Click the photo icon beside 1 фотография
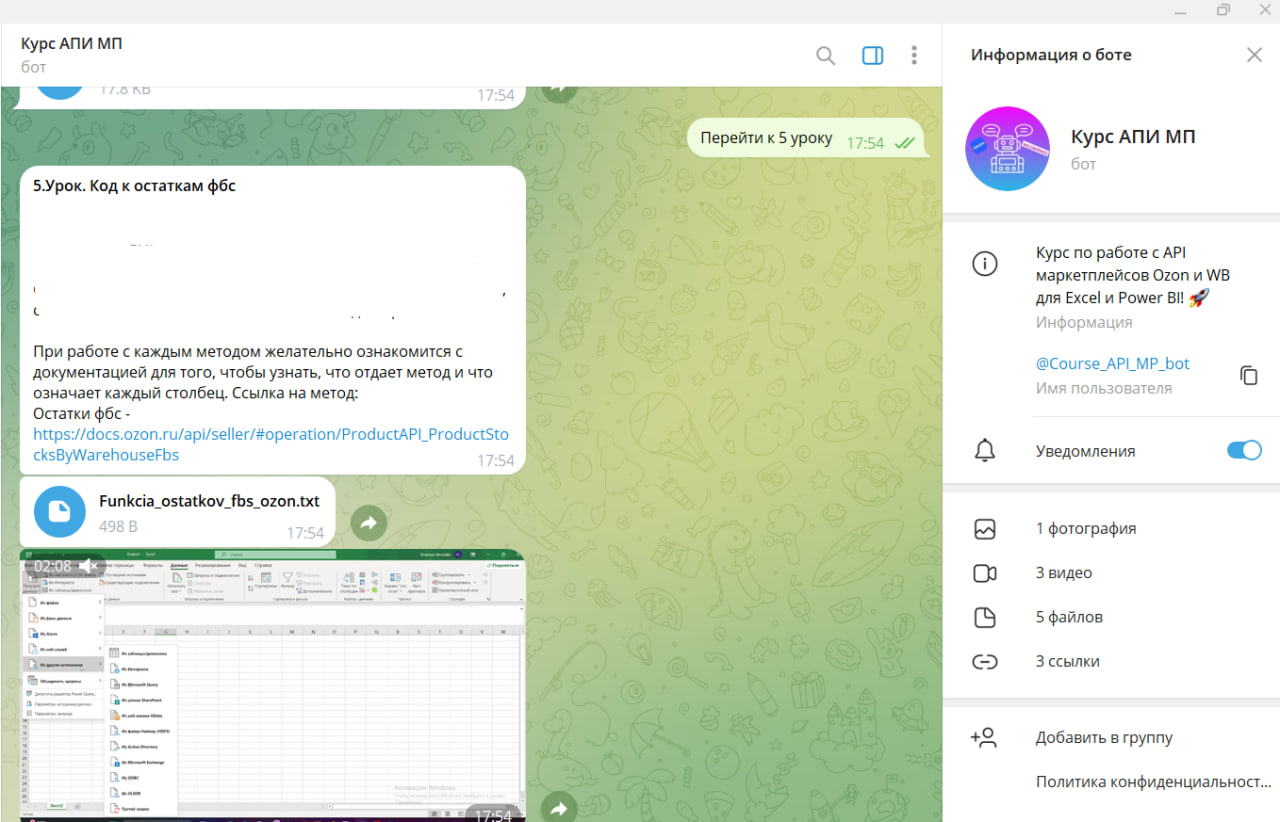The image size is (1280, 822). pos(985,529)
